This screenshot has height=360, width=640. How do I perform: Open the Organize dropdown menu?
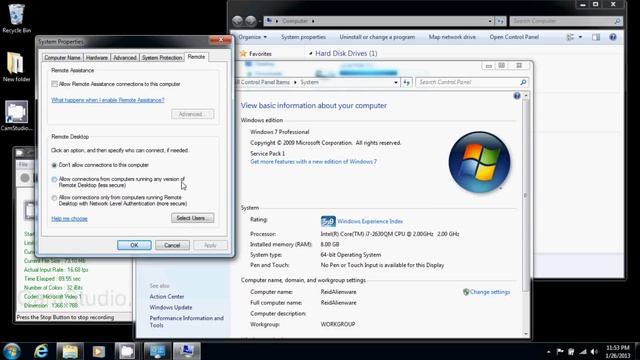(x=253, y=37)
